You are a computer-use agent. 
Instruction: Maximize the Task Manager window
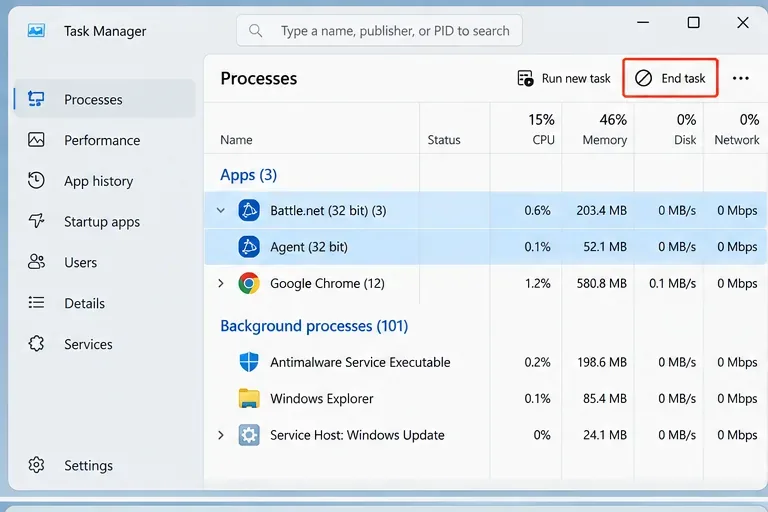coord(693,23)
